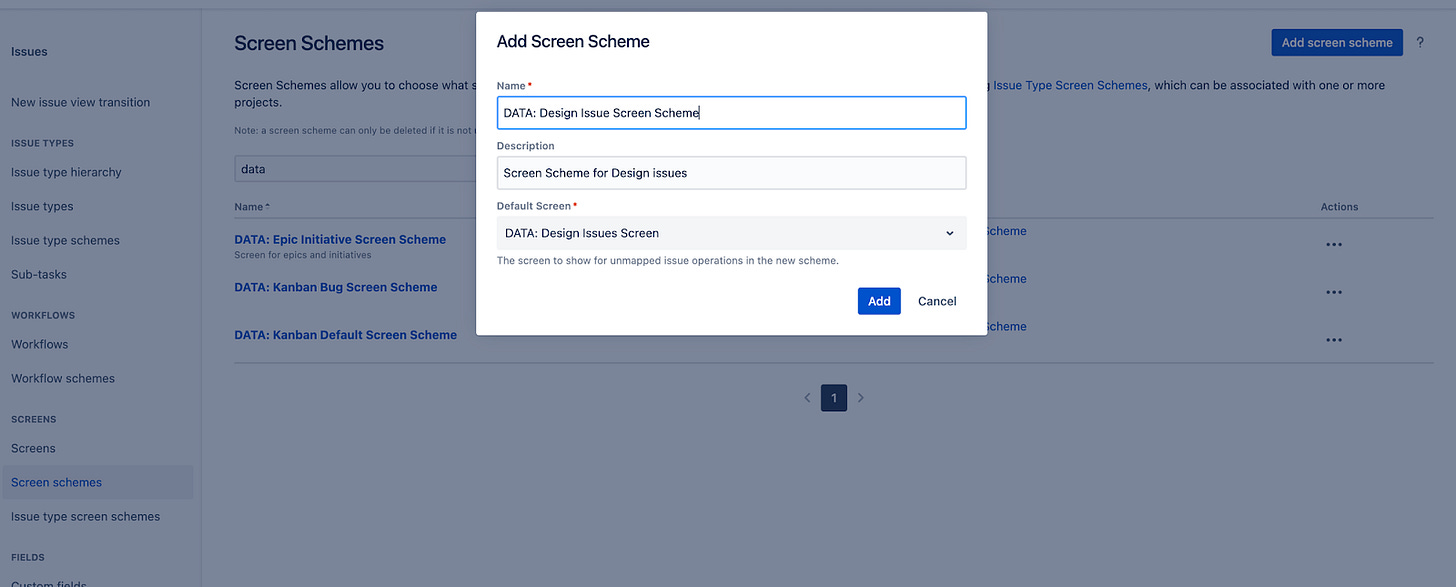Navigate to Workflows in the sidebar
This screenshot has width=1456, height=587.
coord(39,344)
